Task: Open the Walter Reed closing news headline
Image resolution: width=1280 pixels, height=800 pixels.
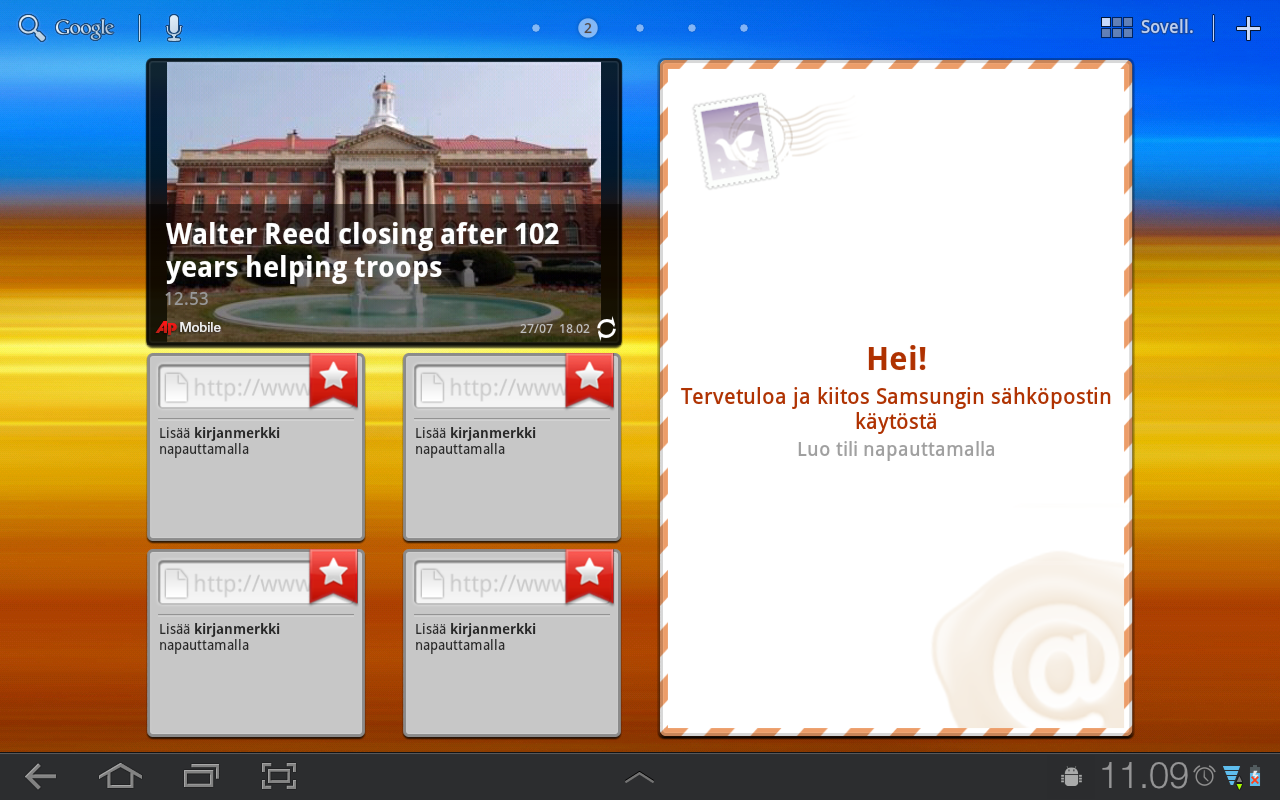Action: coord(362,250)
